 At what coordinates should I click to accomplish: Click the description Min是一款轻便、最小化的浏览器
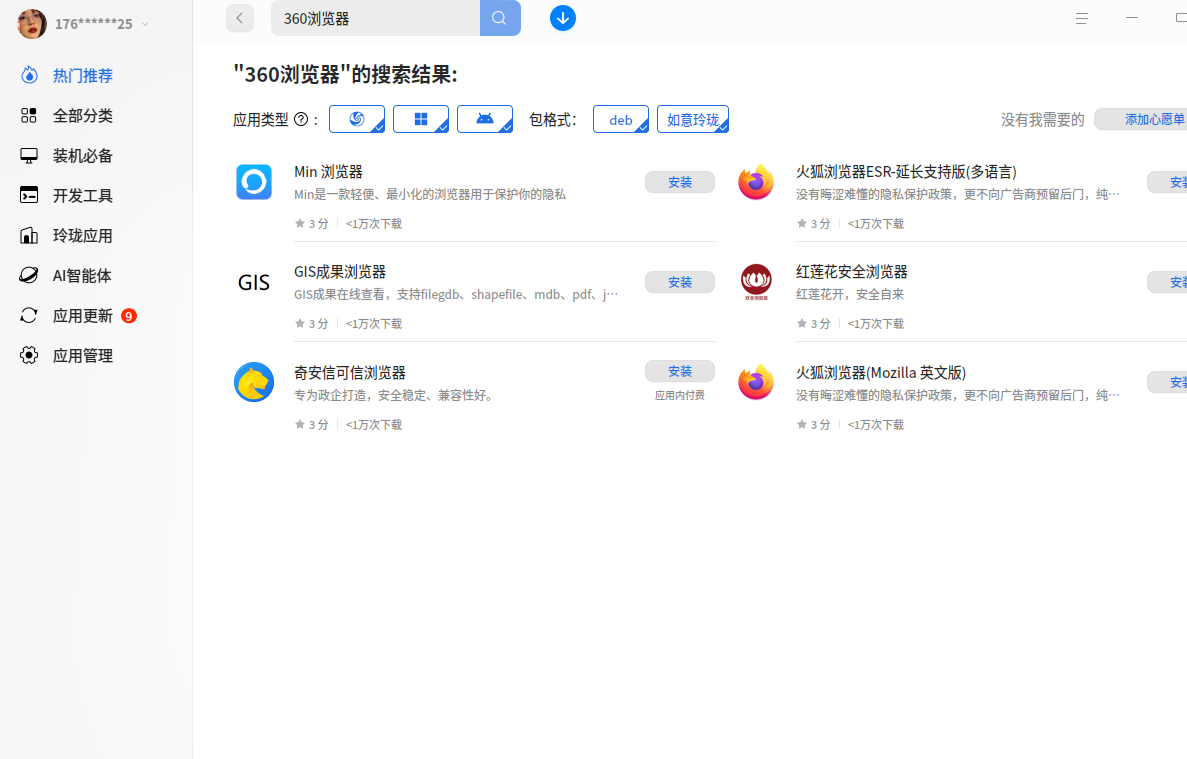[x=430, y=194]
